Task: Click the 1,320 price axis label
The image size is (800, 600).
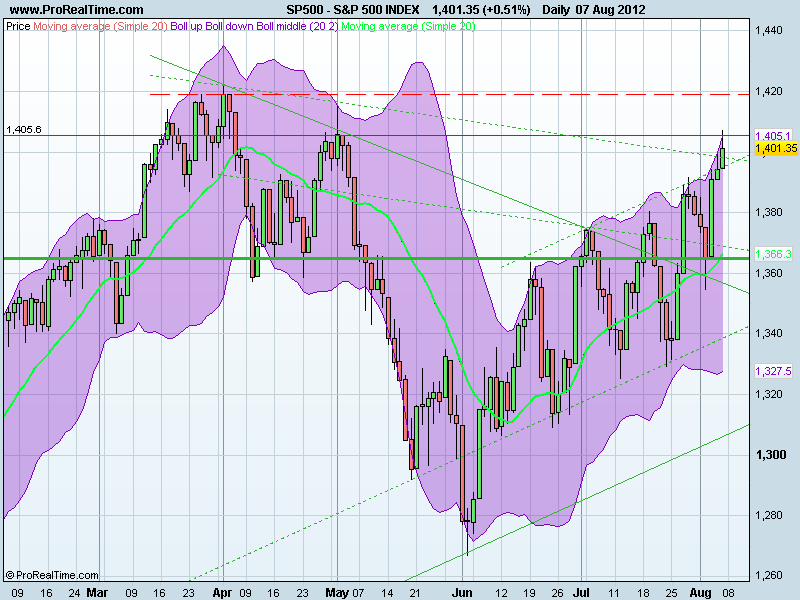Action: (x=768, y=394)
